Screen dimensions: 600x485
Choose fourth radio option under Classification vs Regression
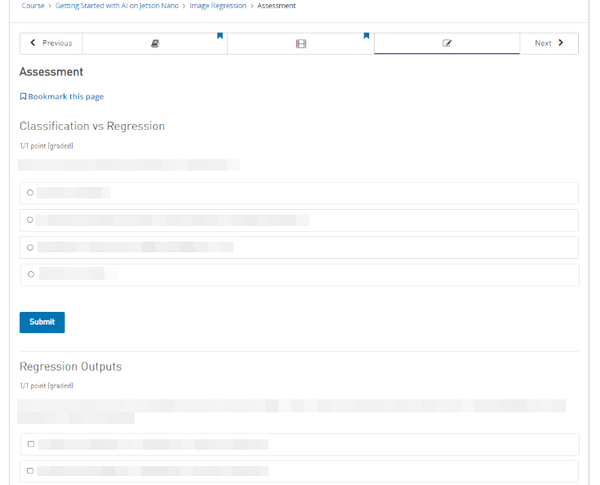[x=30, y=274]
